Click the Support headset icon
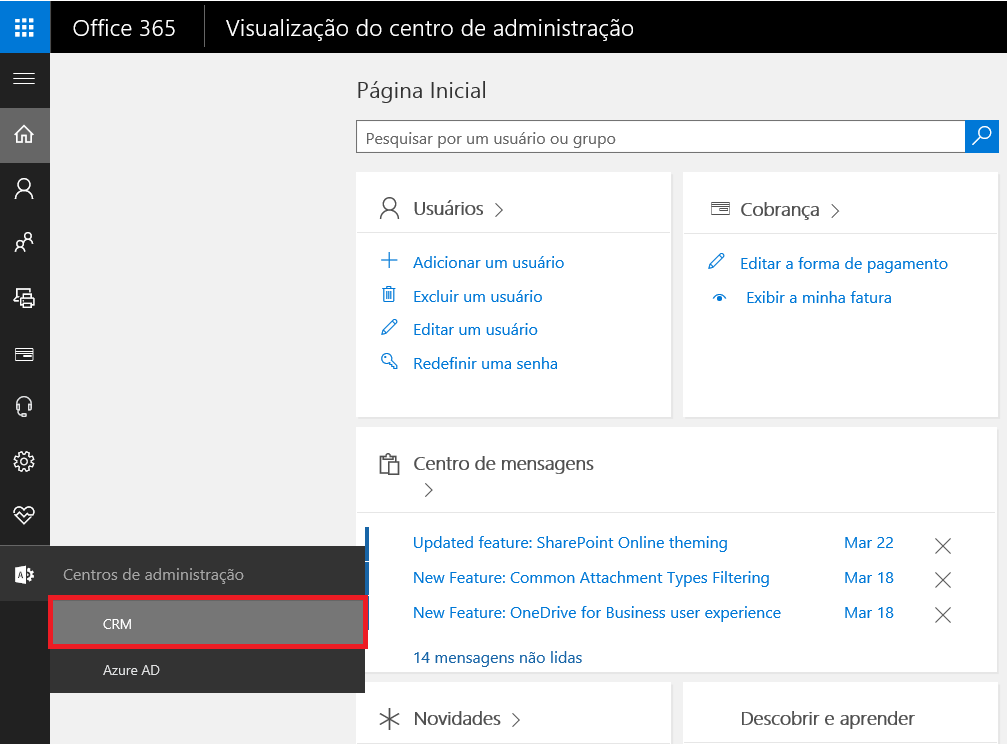Image resolution: width=1007 pixels, height=744 pixels. pos(24,407)
